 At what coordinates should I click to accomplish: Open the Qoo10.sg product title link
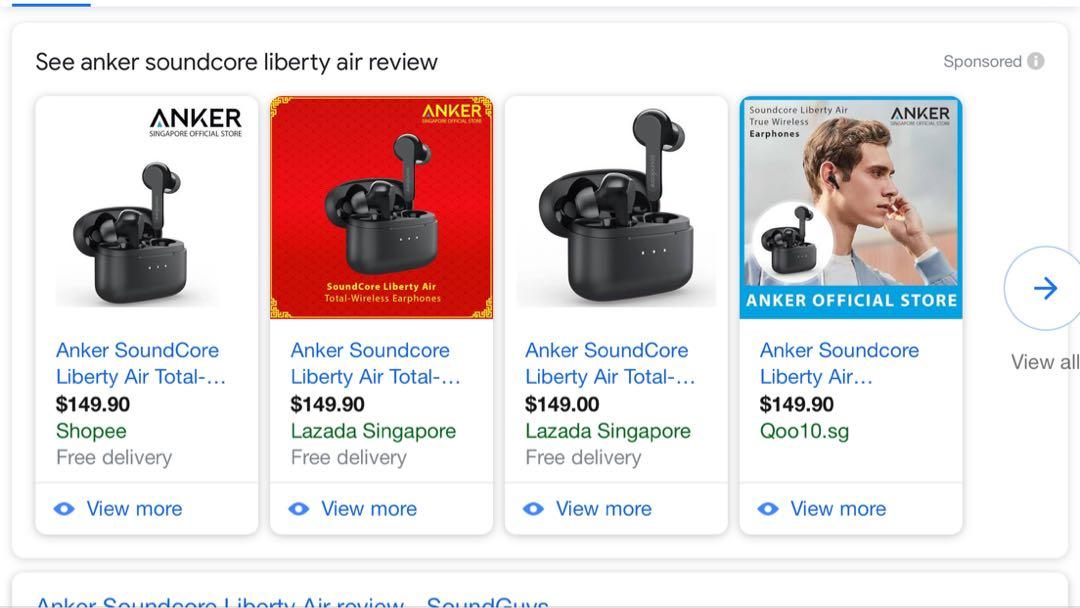[x=839, y=363]
